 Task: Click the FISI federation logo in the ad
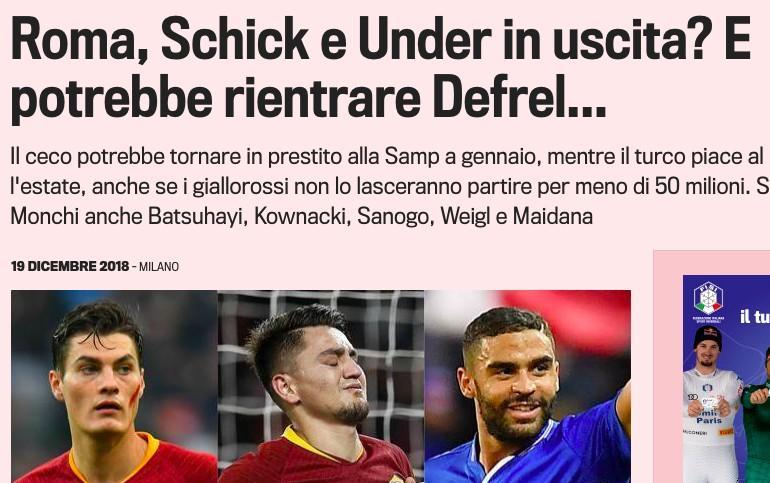[708, 299]
